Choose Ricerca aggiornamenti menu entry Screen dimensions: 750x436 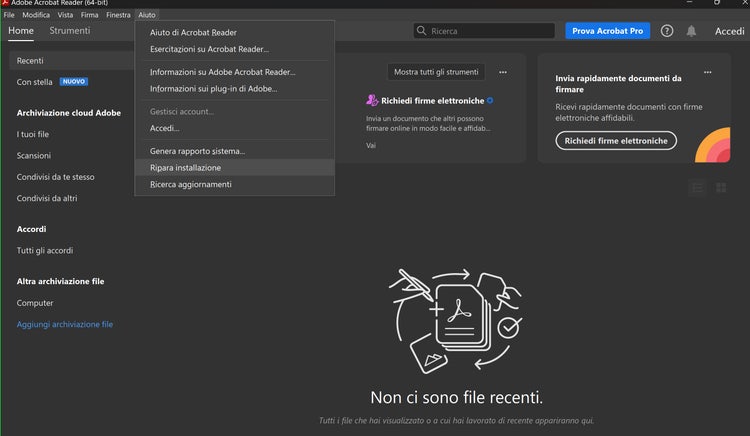(x=191, y=184)
